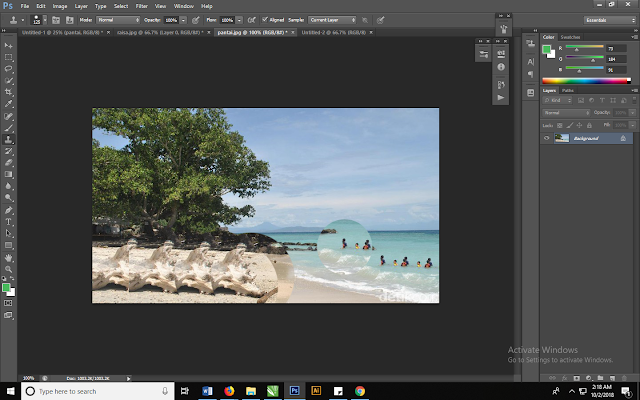Click the color spectrum ramp bar

(x=585, y=80)
